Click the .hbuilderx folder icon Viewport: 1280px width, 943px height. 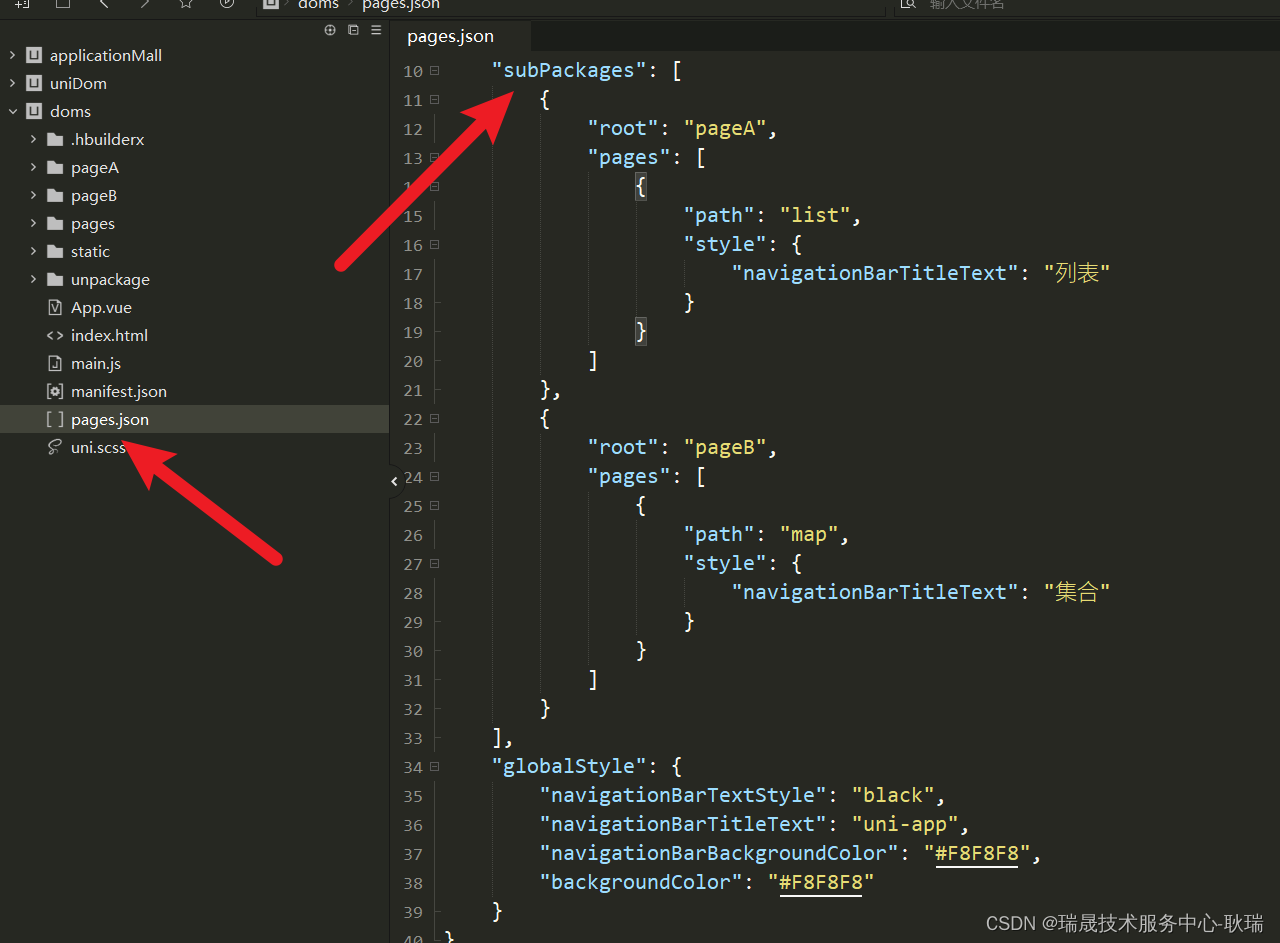click(x=55, y=140)
